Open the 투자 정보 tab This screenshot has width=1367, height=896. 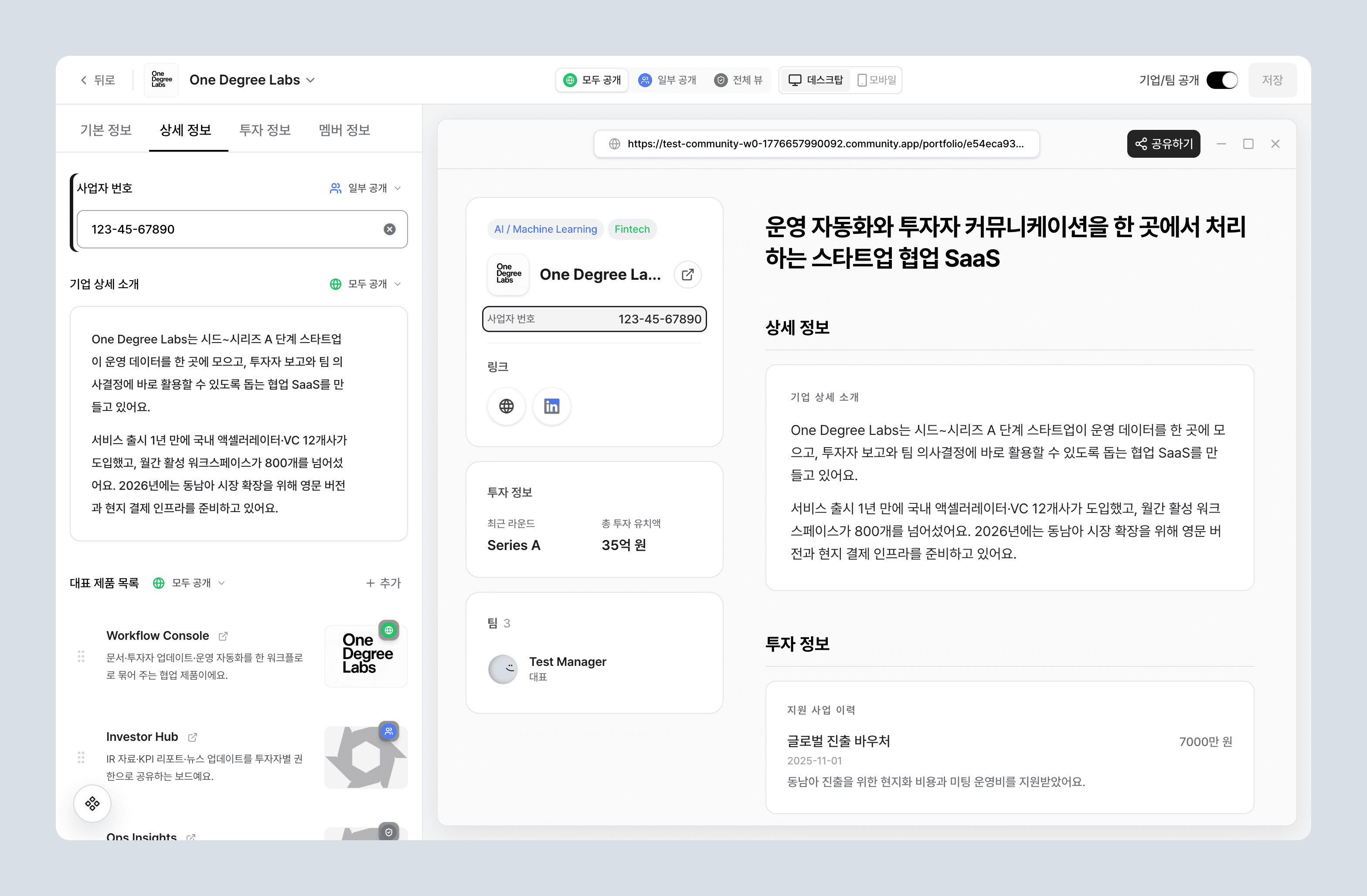pos(265,130)
